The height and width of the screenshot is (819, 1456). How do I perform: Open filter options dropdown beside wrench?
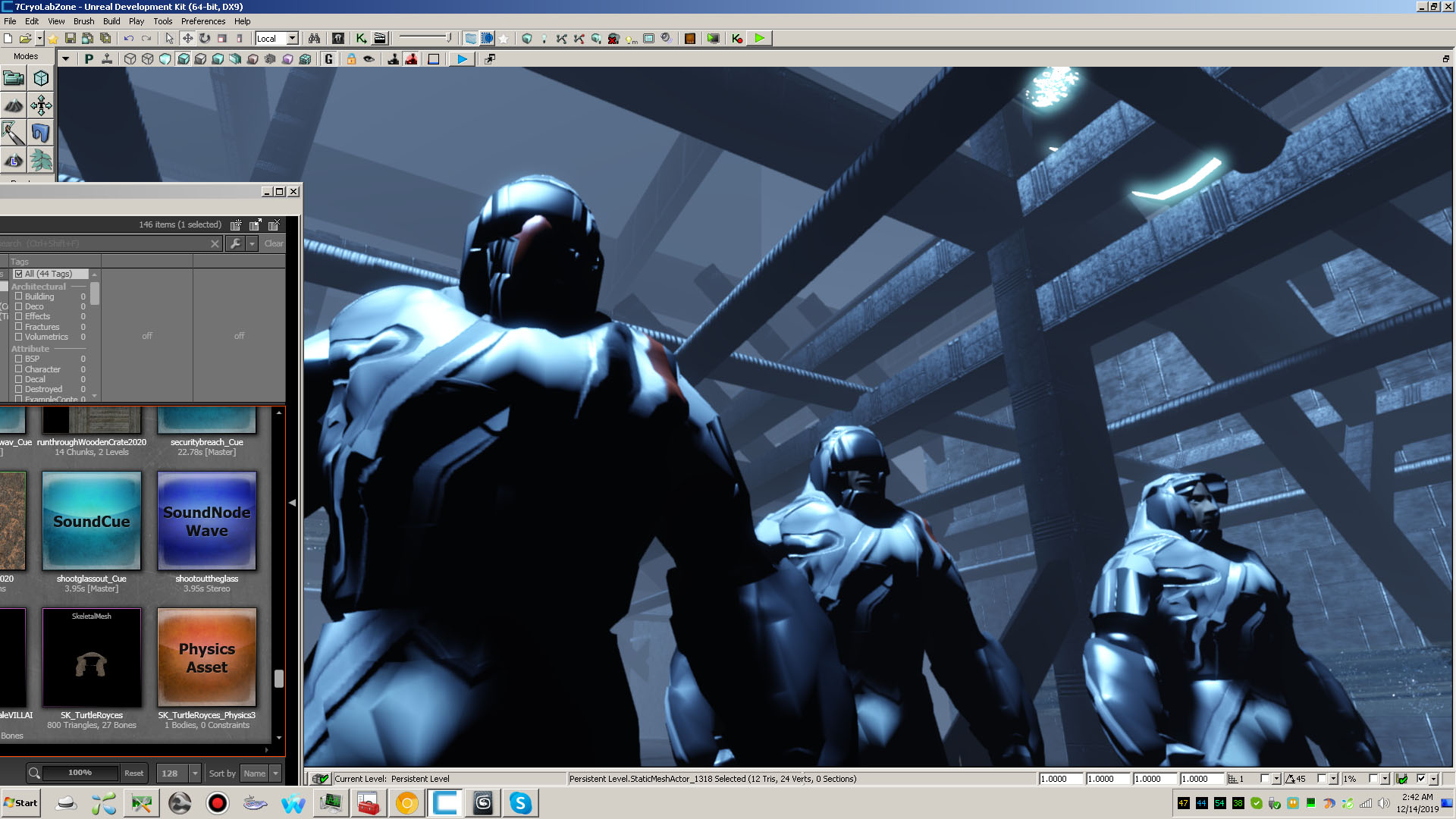pos(252,243)
